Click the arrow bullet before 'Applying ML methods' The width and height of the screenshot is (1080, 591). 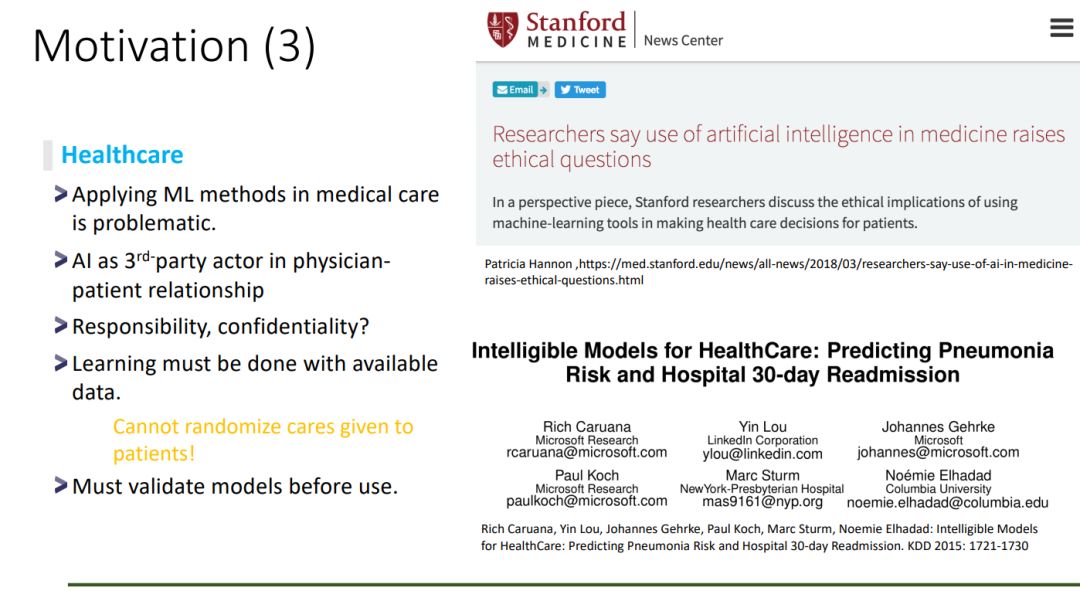click(62, 194)
